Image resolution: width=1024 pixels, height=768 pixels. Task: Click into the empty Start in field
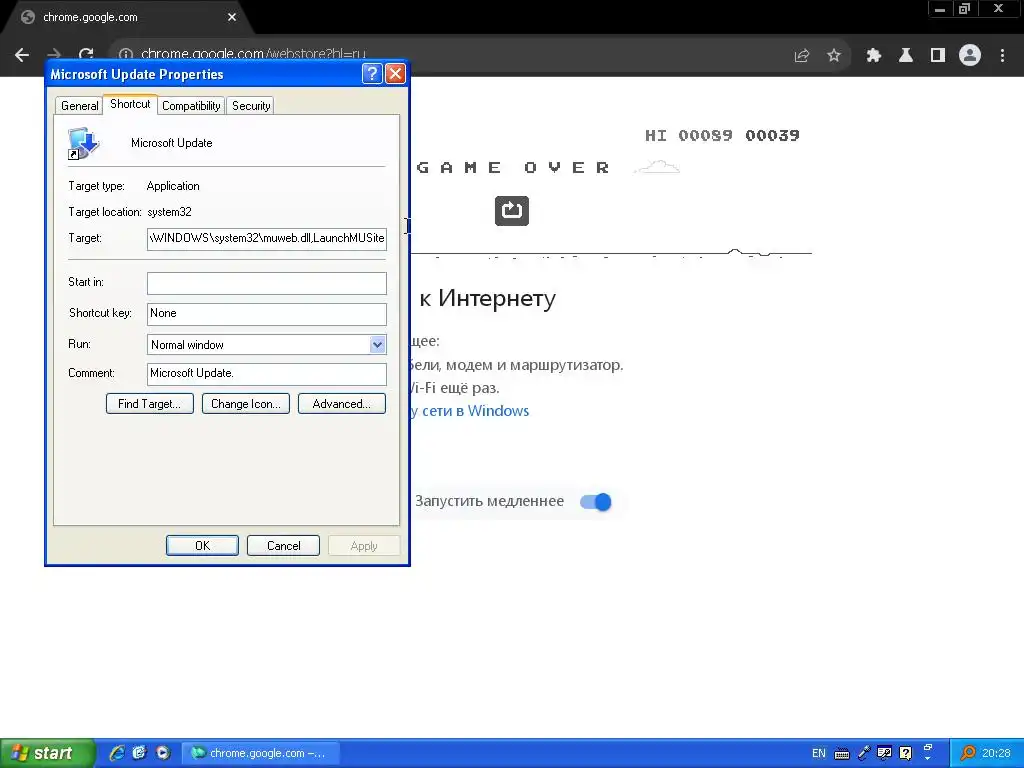point(266,283)
